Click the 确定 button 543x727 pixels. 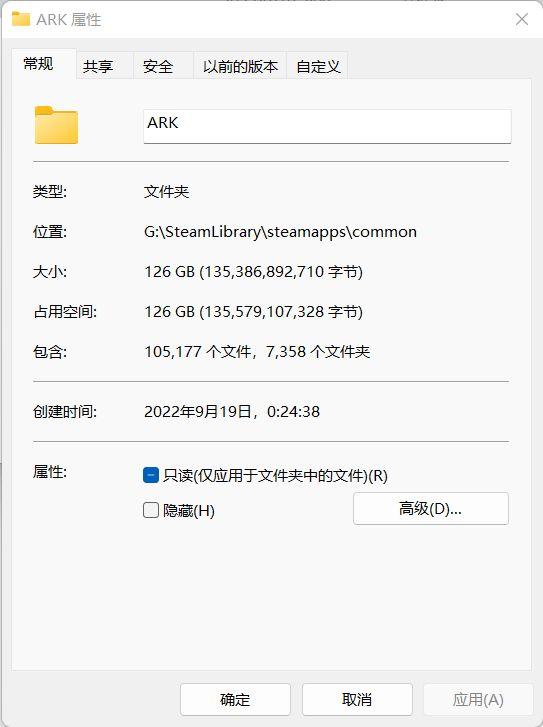pyautogui.click(x=235, y=699)
